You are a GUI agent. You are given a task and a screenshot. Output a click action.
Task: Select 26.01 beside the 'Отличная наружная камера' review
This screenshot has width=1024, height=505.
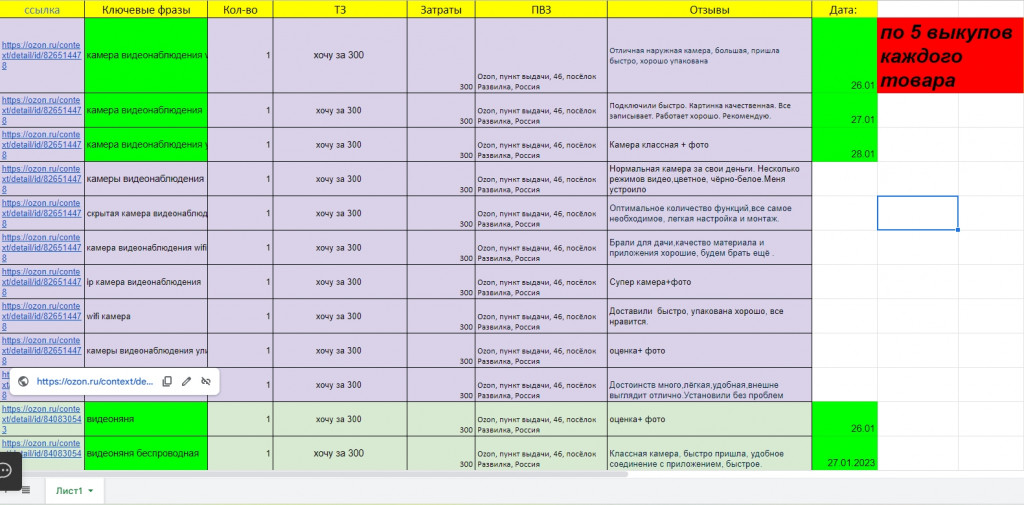point(844,56)
